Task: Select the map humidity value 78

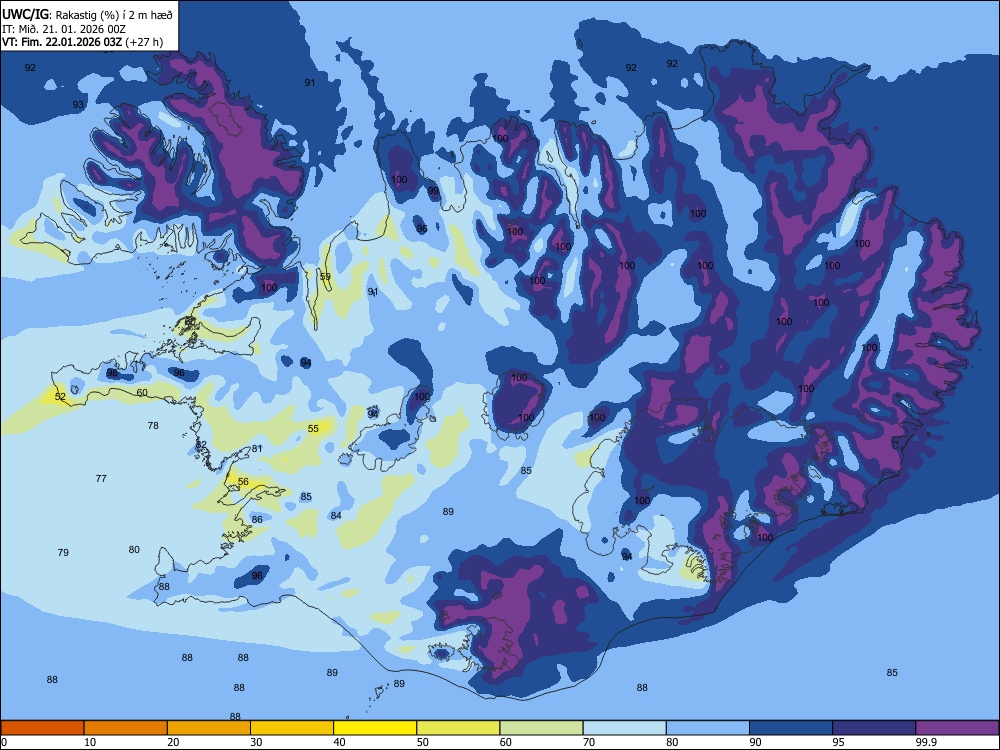Action: pyautogui.click(x=153, y=425)
